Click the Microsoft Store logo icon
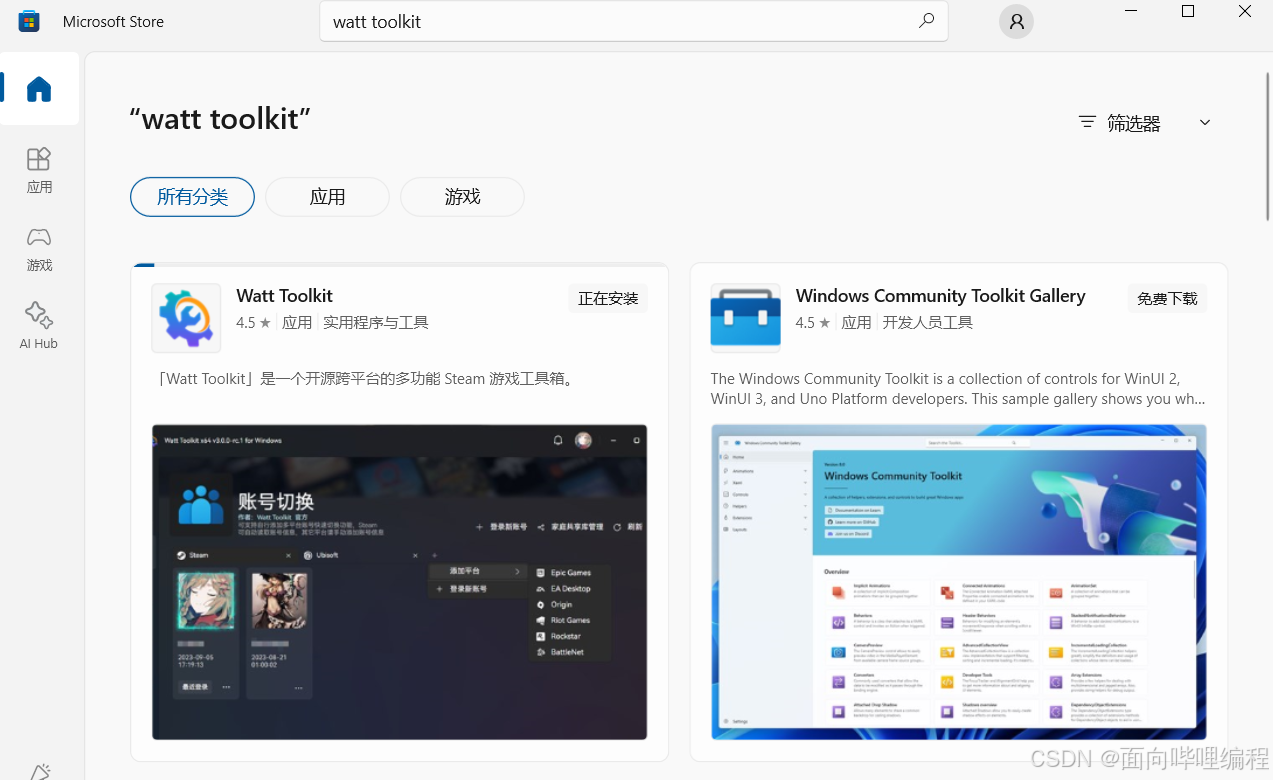1273x780 pixels. pos(29,21)
